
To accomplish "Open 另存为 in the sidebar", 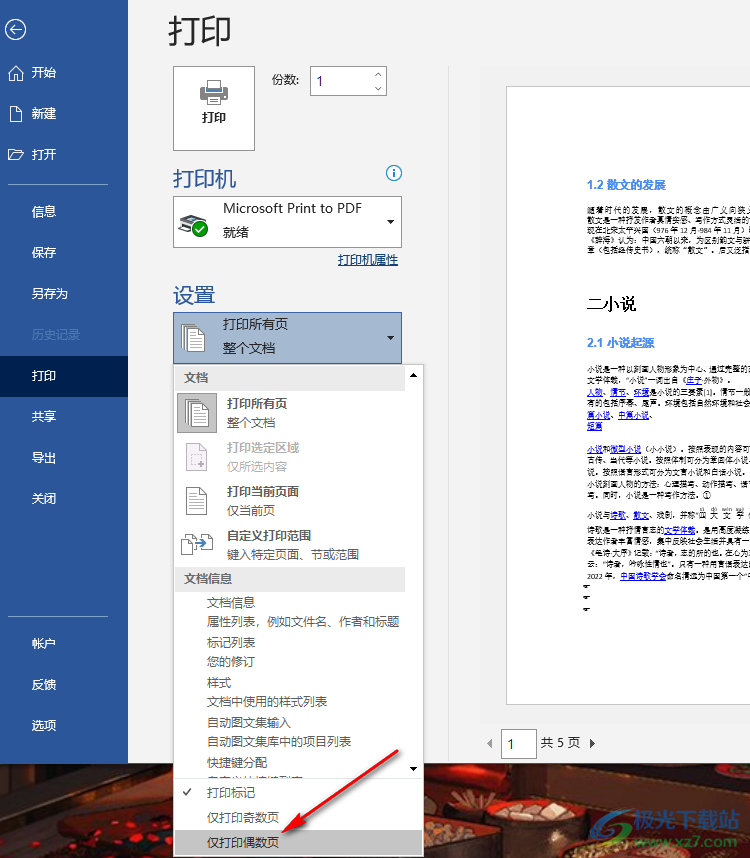I will coord(49,294).
